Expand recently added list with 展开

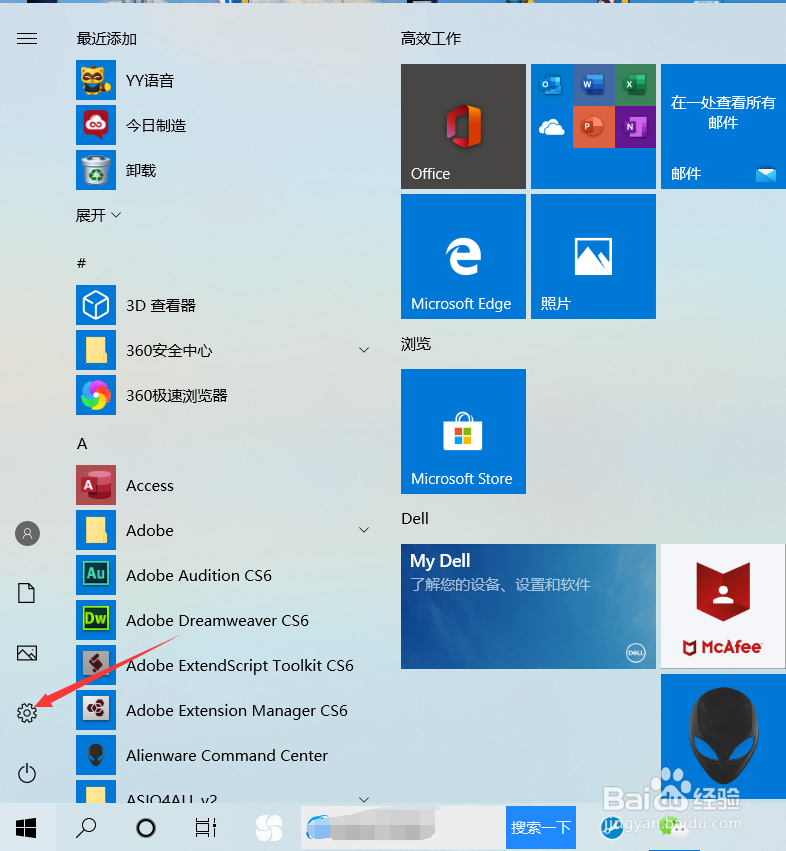98,215
